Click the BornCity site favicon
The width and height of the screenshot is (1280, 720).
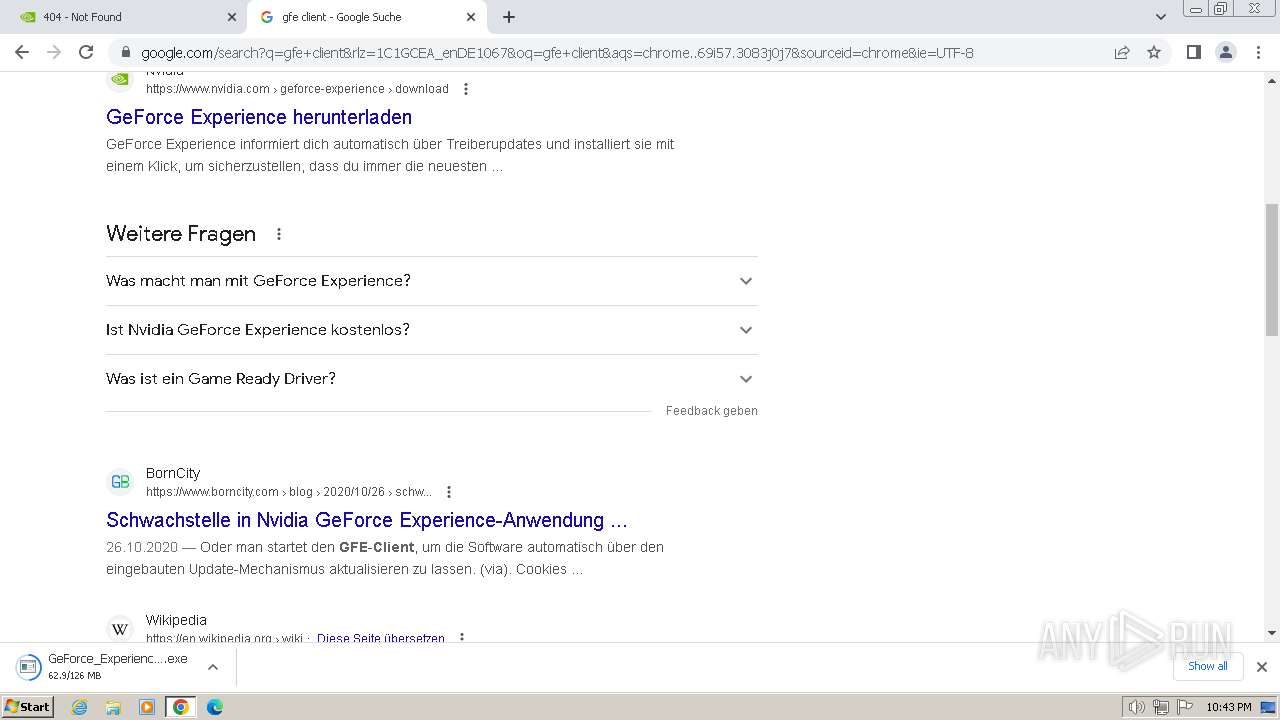(x=120, y=482)
